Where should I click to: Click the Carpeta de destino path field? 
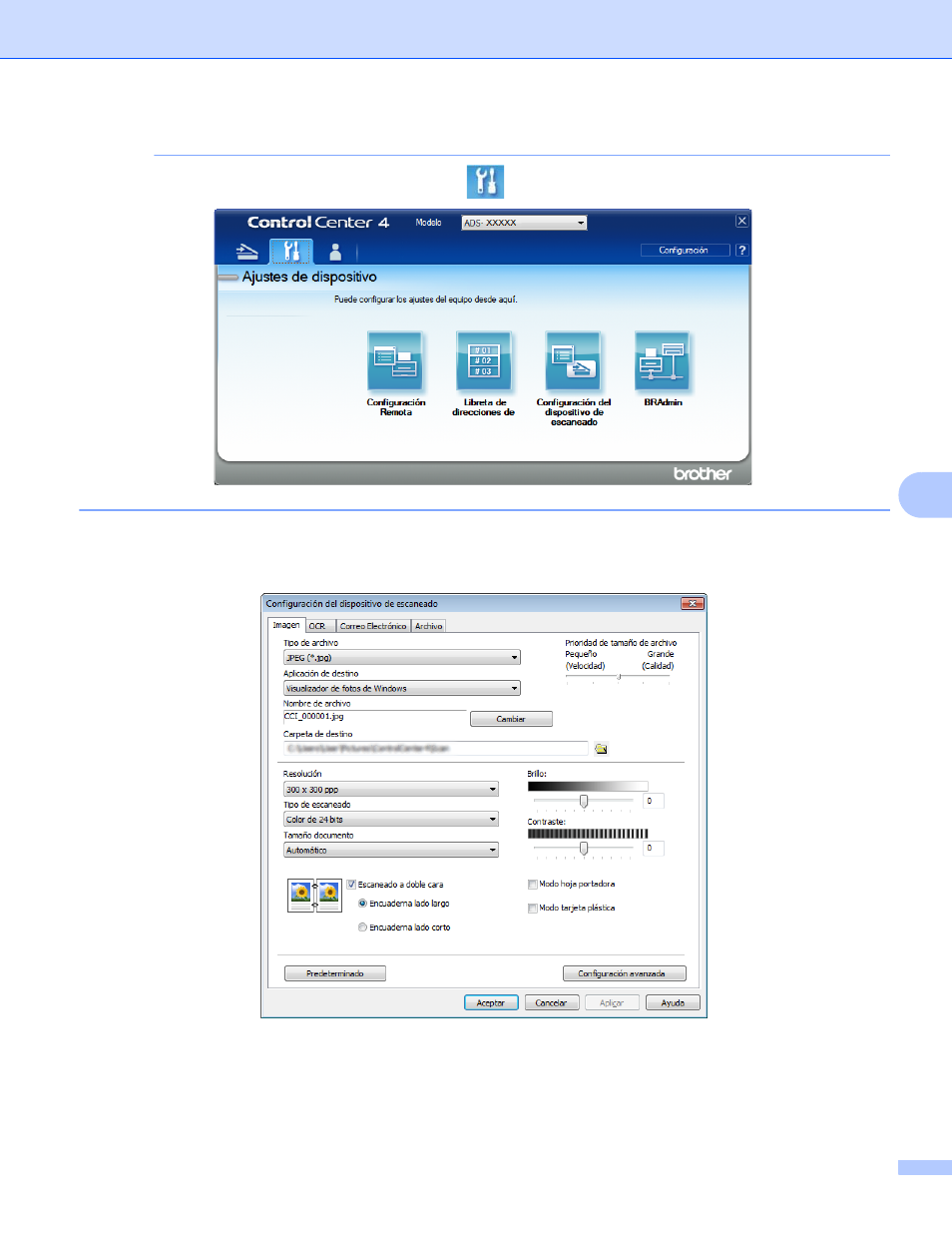click(436, 748)
